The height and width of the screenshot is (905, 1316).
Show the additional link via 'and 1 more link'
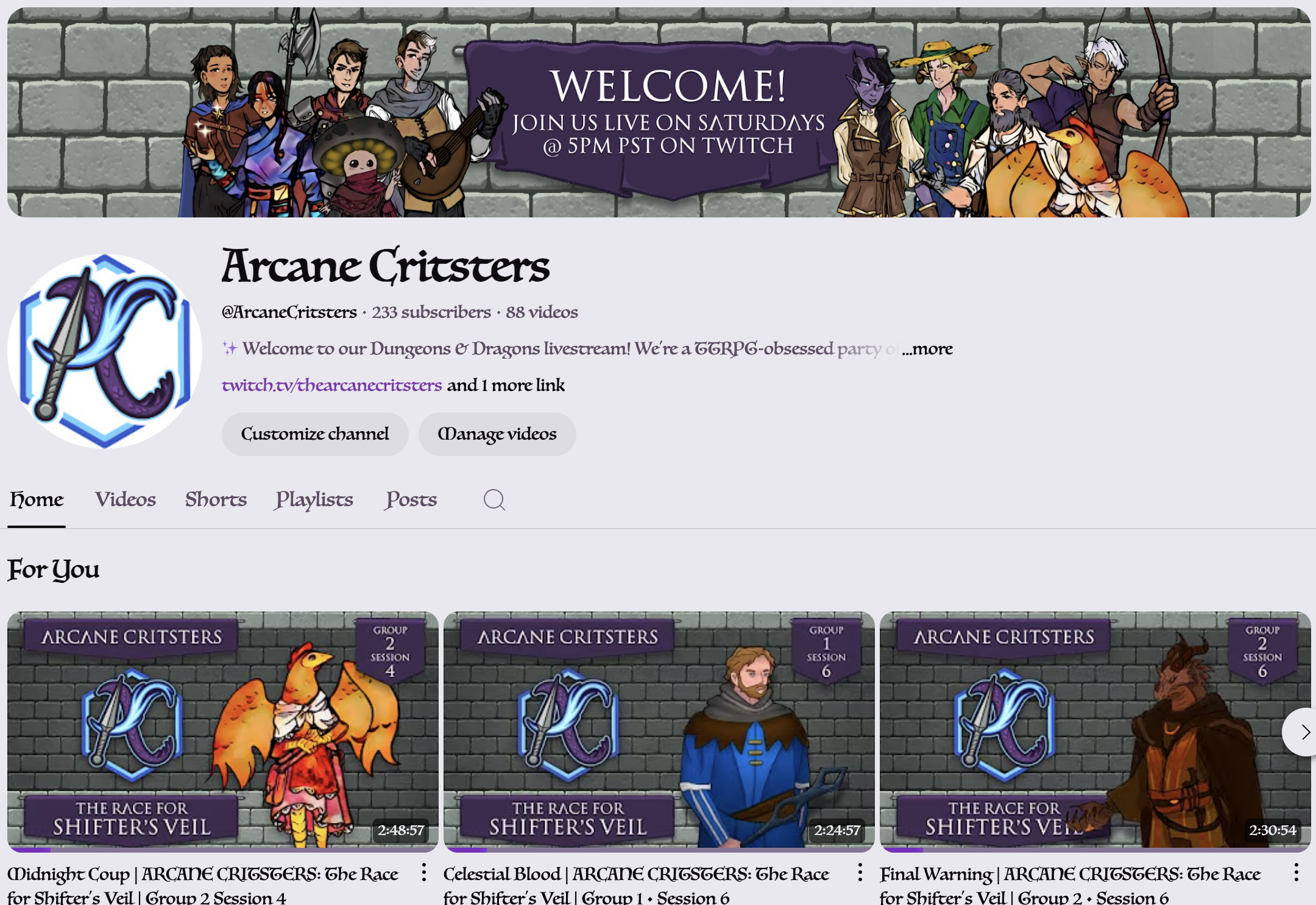pyautogui.click(x=506, y=385)
